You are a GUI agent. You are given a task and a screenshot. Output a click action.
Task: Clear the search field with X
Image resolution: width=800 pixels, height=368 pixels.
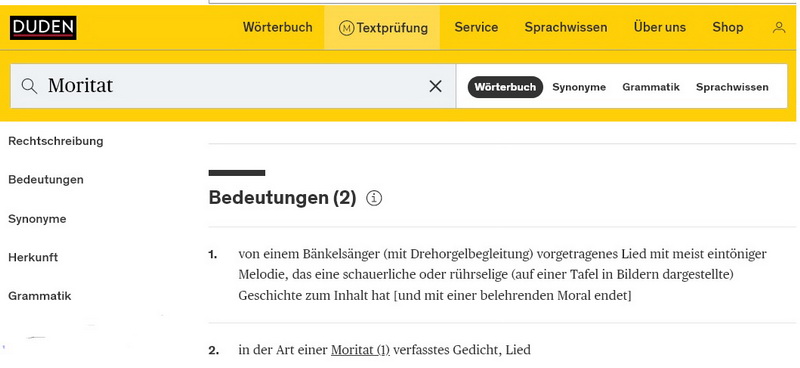pos(435,86)
